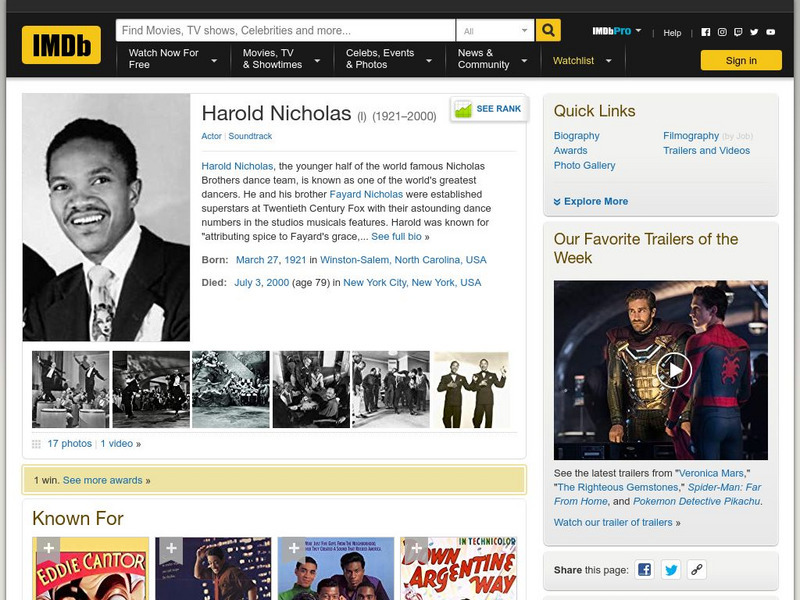Open IMDb's Instagram icon in header
The height and width of the screenshot is (600, 800).
722,32
